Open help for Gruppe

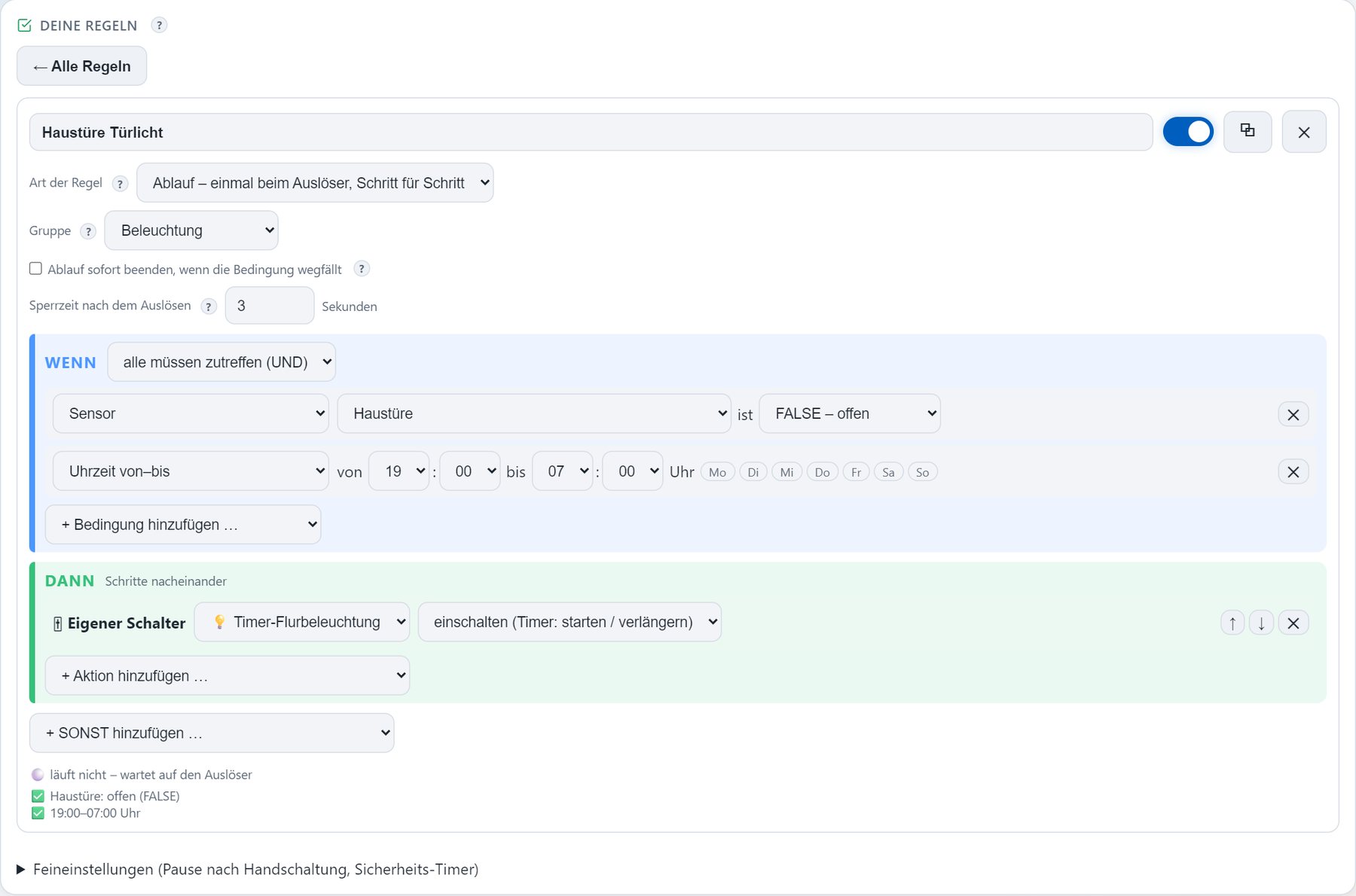pyautogui.click(x=88, y=231)
